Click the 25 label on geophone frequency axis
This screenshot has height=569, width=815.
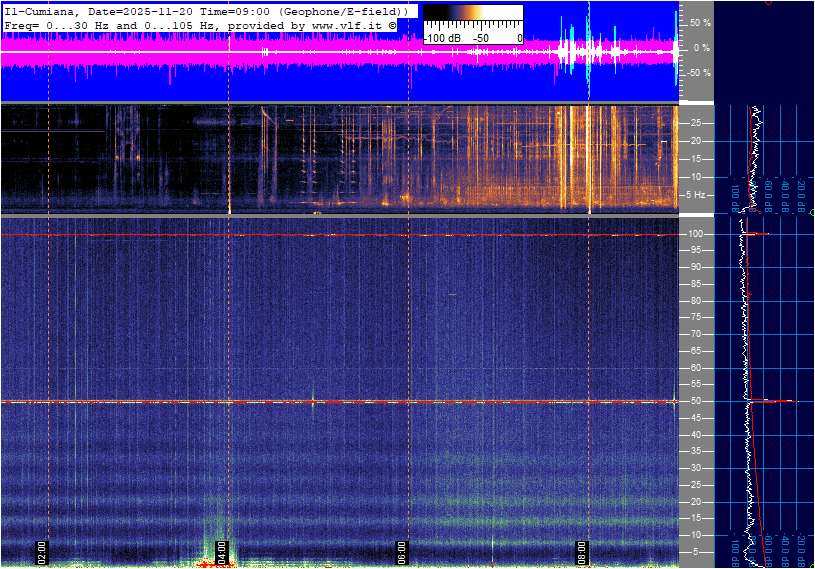click(697, 123)
